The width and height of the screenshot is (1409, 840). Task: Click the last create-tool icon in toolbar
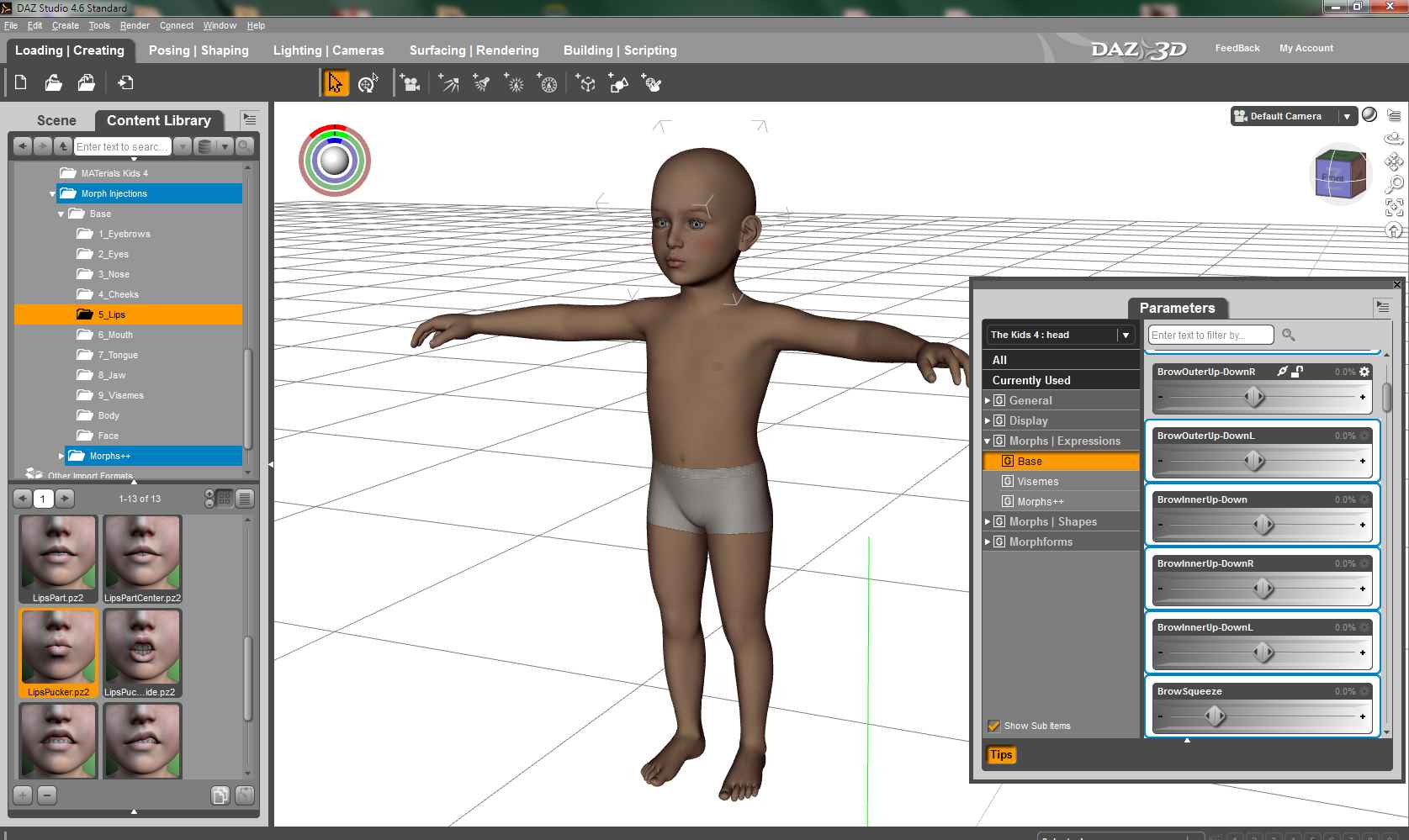coord(651,83)
